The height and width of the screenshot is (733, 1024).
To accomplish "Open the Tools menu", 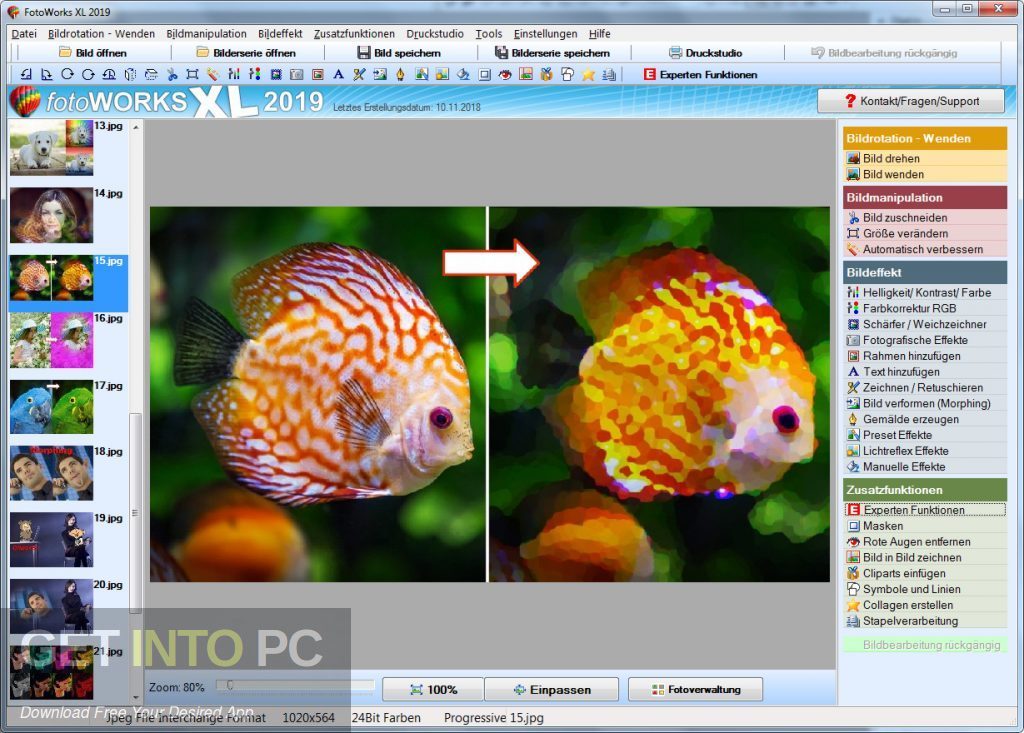I will pyautogui.click(x=488, y=33).
